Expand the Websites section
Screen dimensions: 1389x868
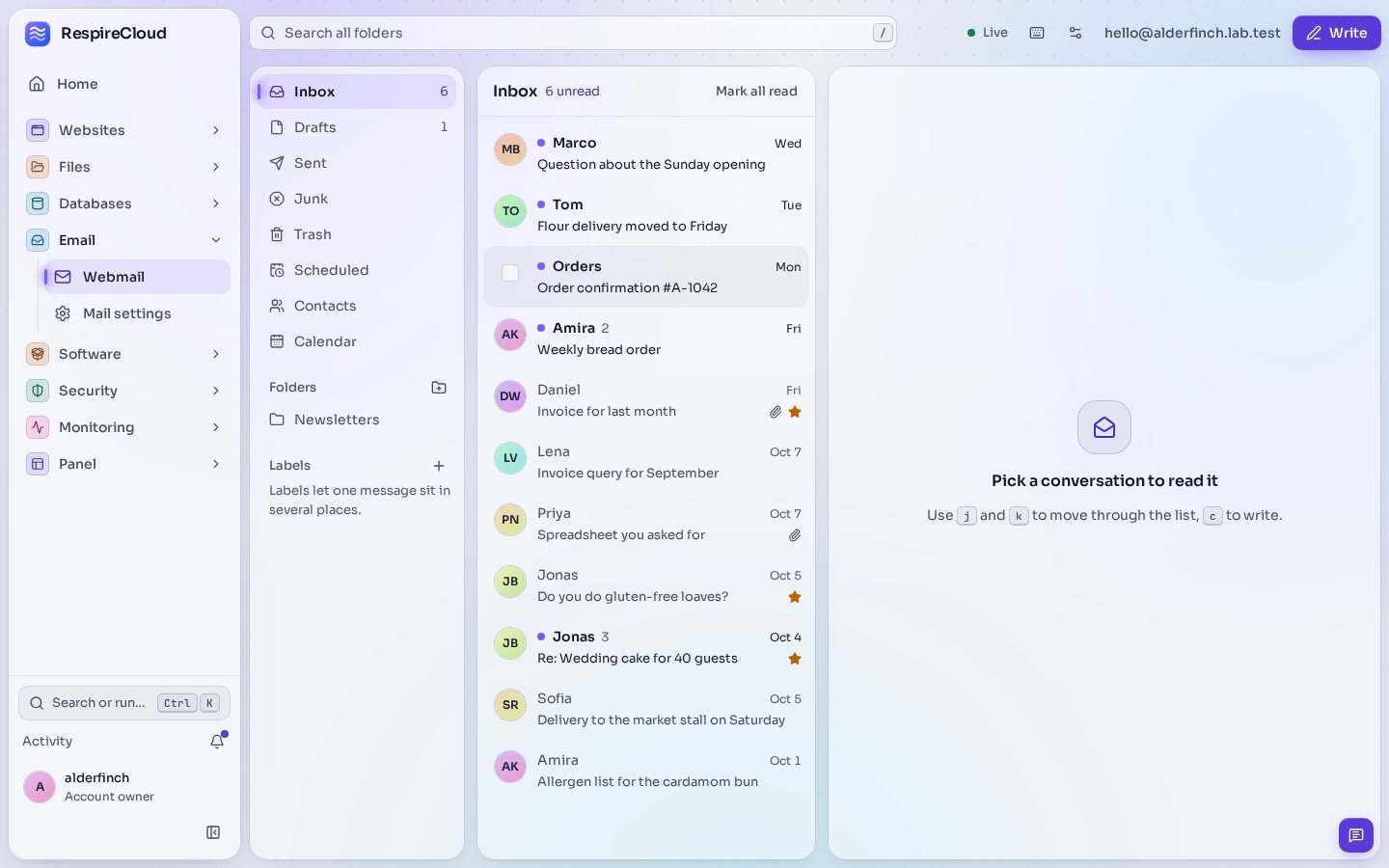(124, 130)
